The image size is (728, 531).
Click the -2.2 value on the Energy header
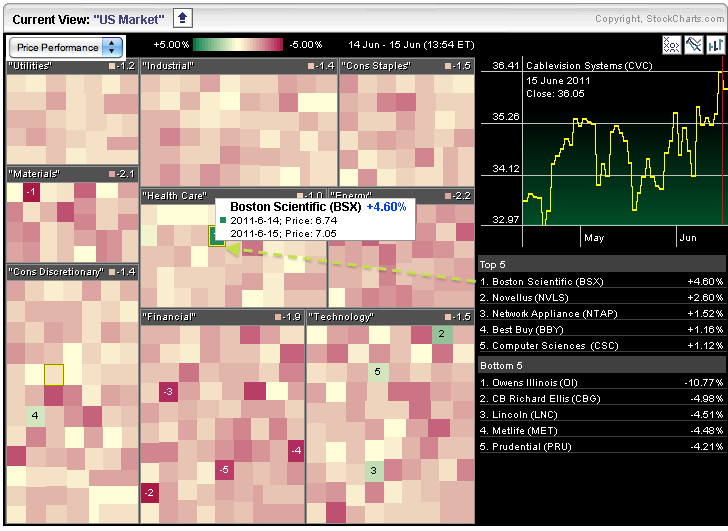click(x=461, y=196)
